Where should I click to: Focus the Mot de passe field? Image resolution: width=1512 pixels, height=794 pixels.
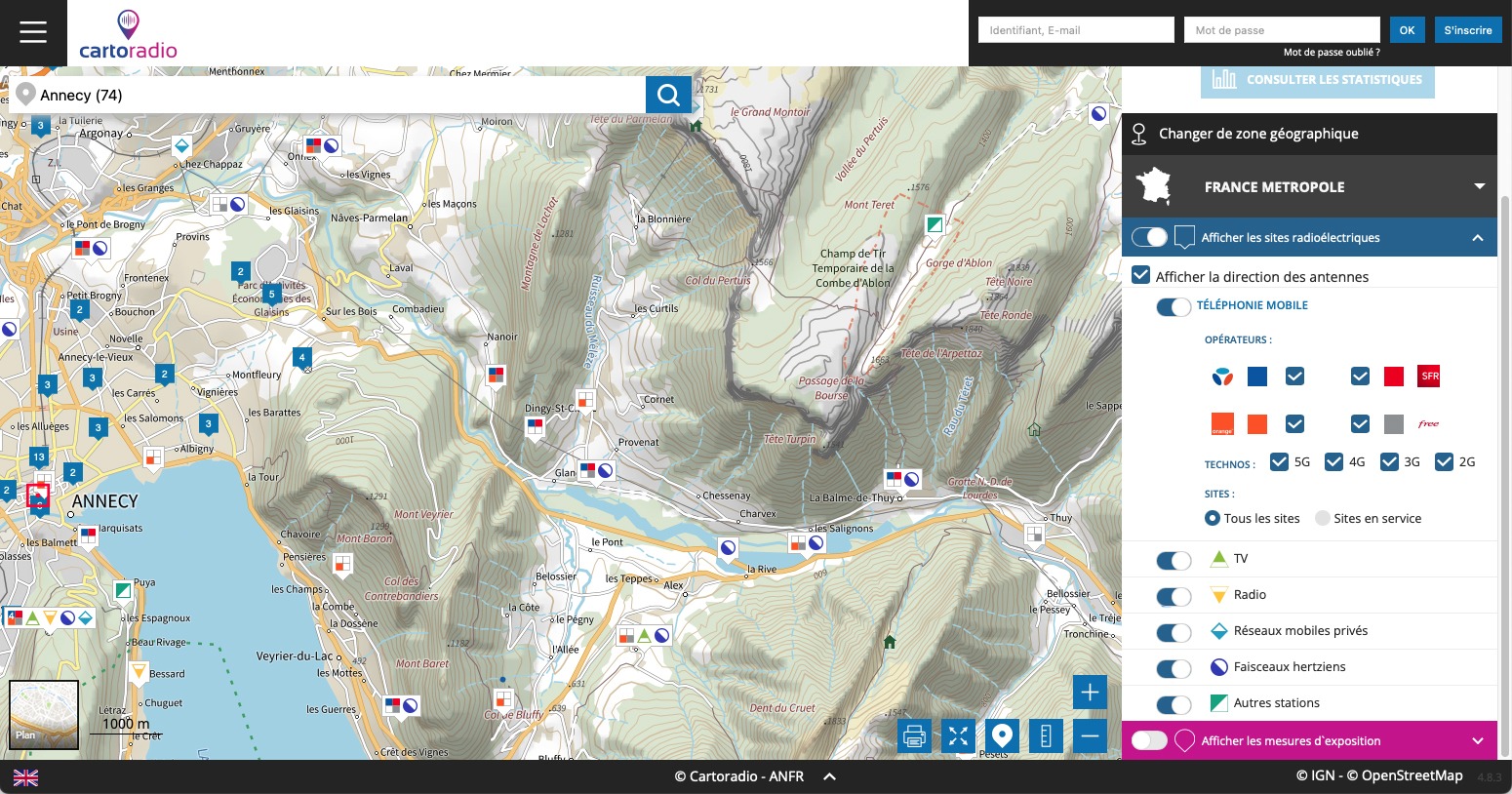[1282, 30]
